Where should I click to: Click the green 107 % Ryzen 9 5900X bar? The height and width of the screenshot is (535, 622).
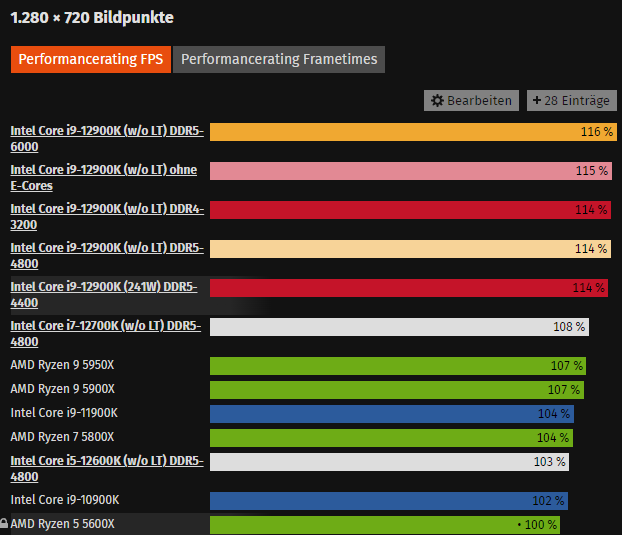[397, 390]
